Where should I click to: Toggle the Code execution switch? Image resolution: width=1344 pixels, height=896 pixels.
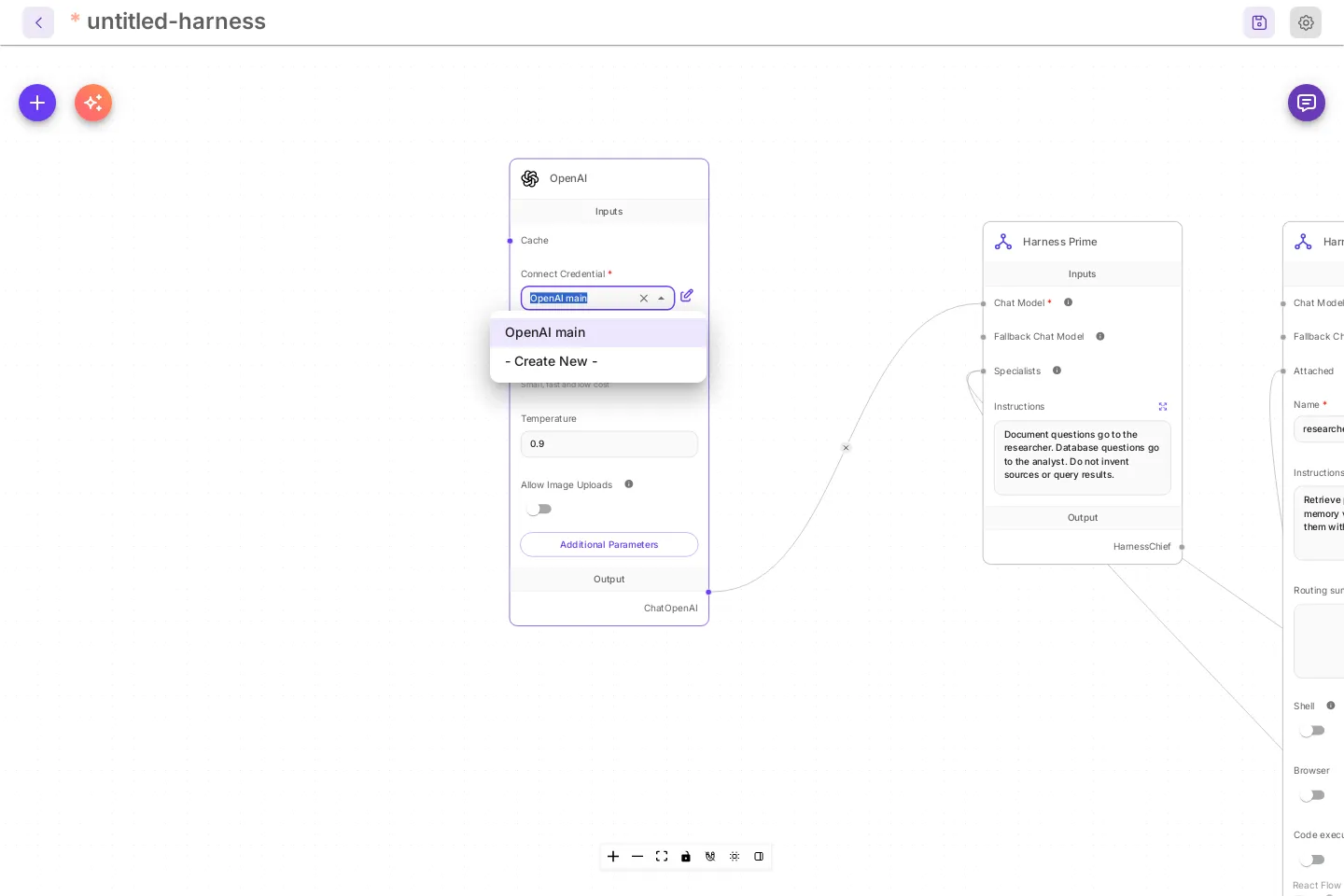1312,860
